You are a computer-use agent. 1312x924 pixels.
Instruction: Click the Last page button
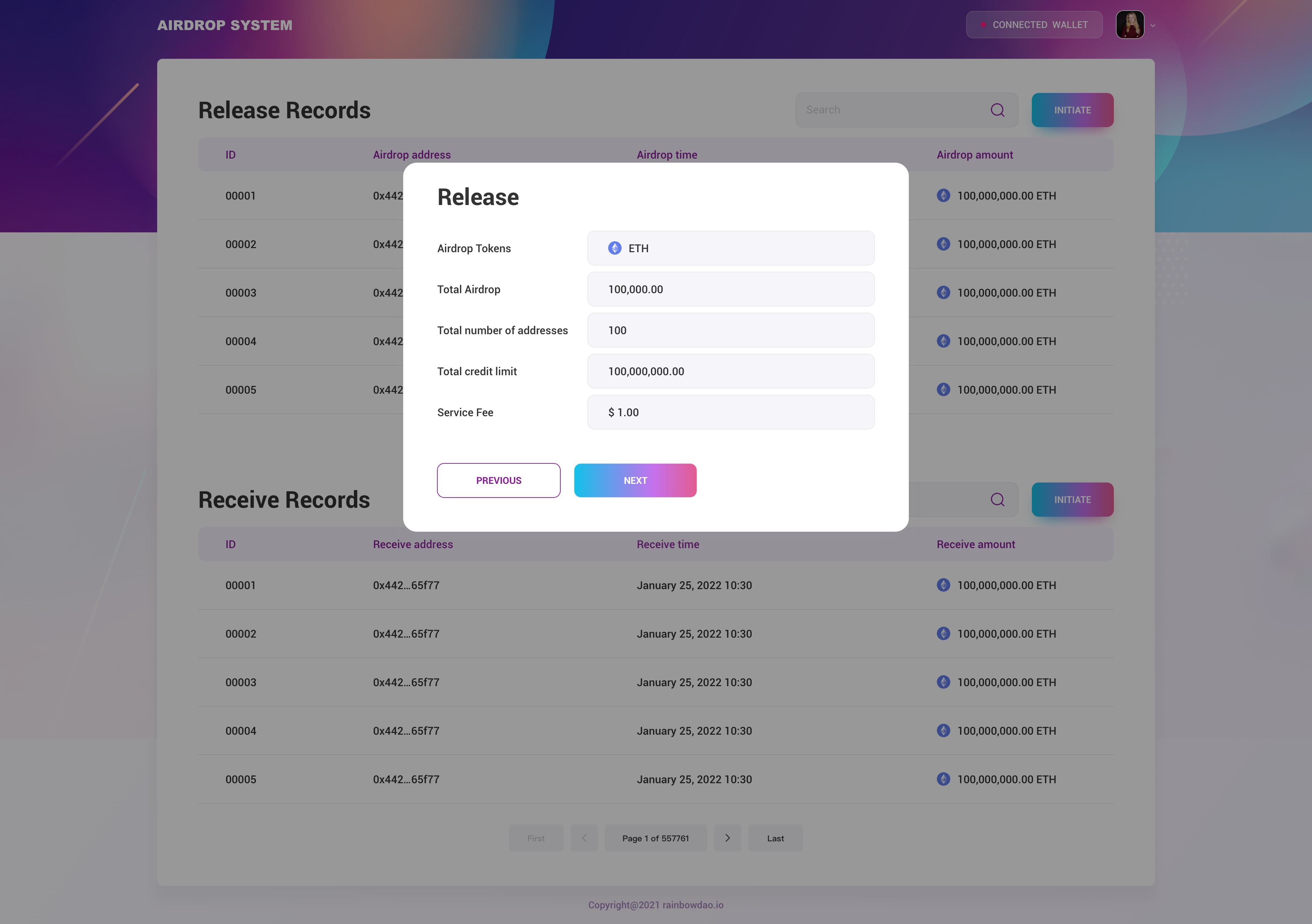pyautogui.click(x=775, y=838)
